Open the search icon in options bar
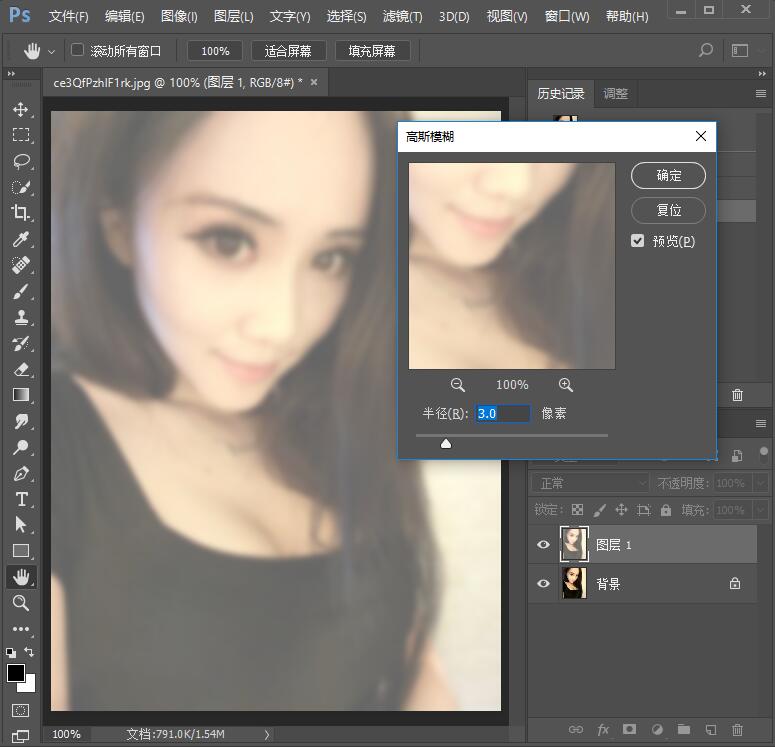The image size is (775, 747). [706, 50]
